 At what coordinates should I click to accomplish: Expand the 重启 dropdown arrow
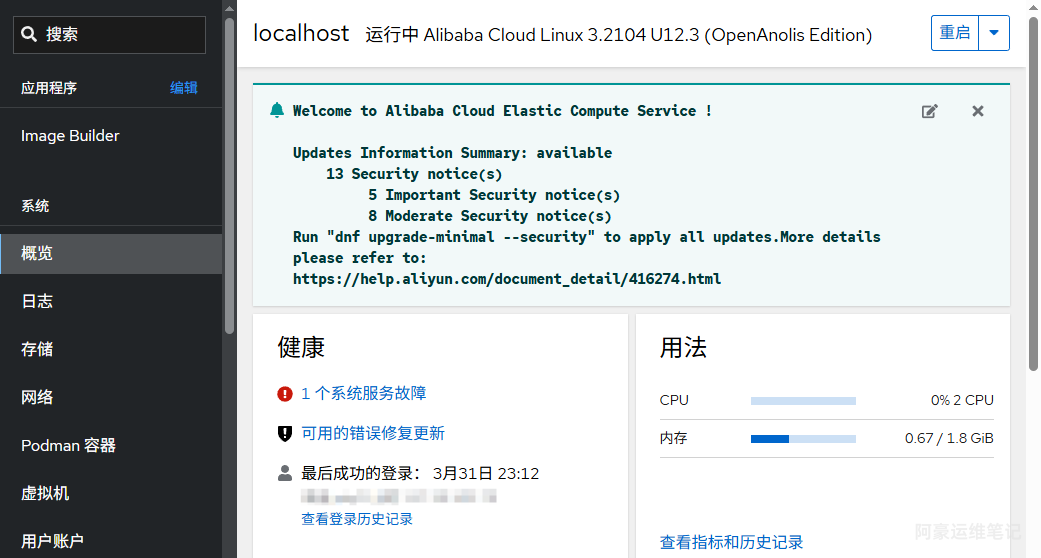pos(993,33)
